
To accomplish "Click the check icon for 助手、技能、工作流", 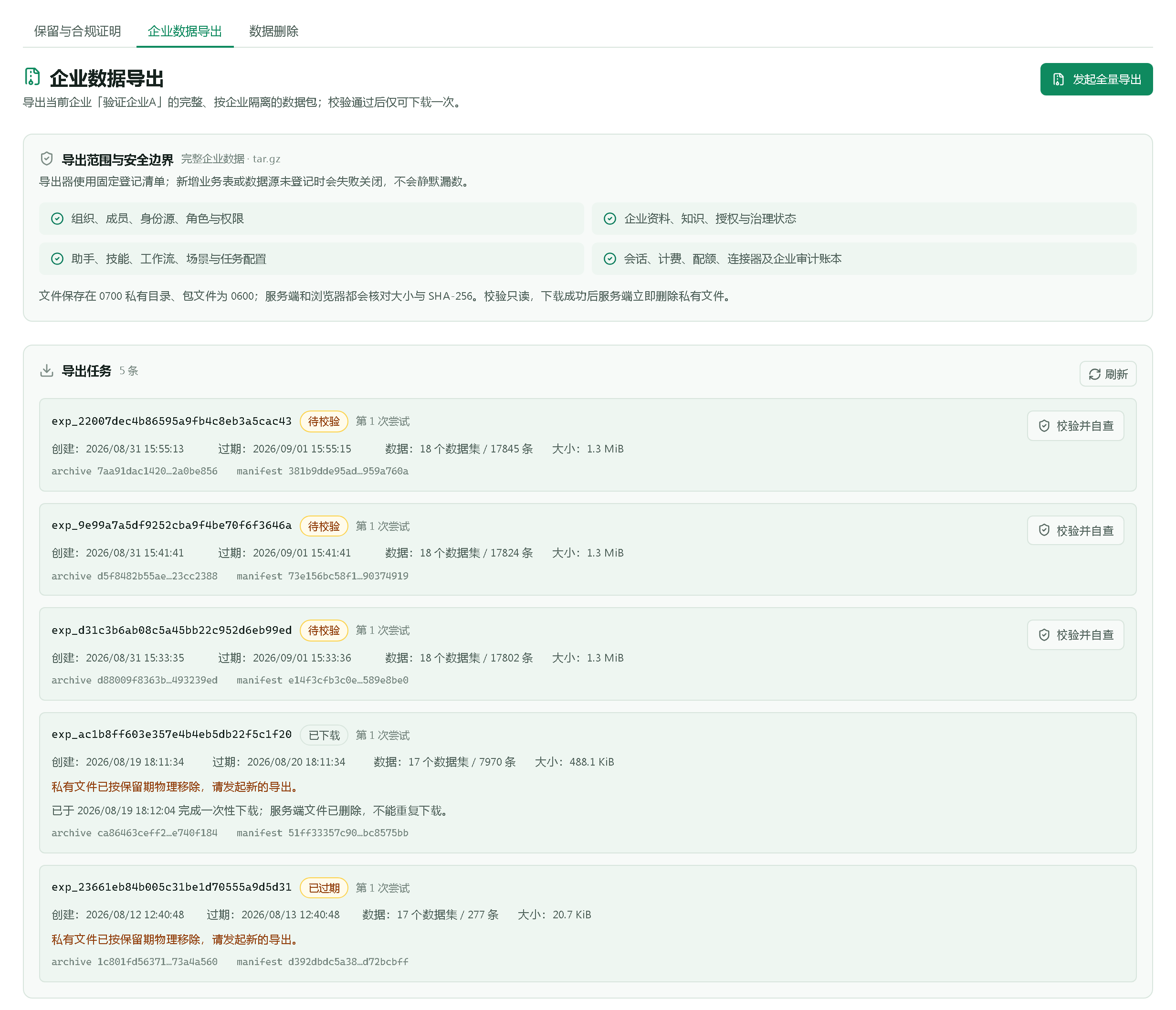I will [57, 259].
